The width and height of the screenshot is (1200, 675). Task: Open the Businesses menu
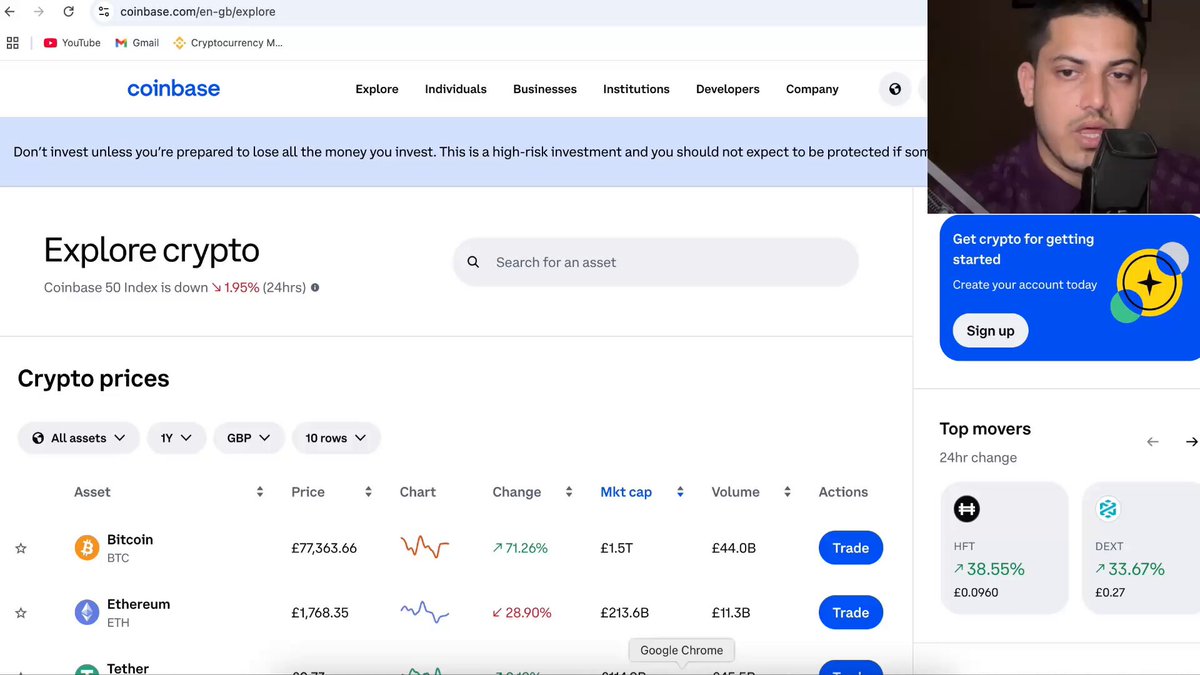(x=545, y=89)
